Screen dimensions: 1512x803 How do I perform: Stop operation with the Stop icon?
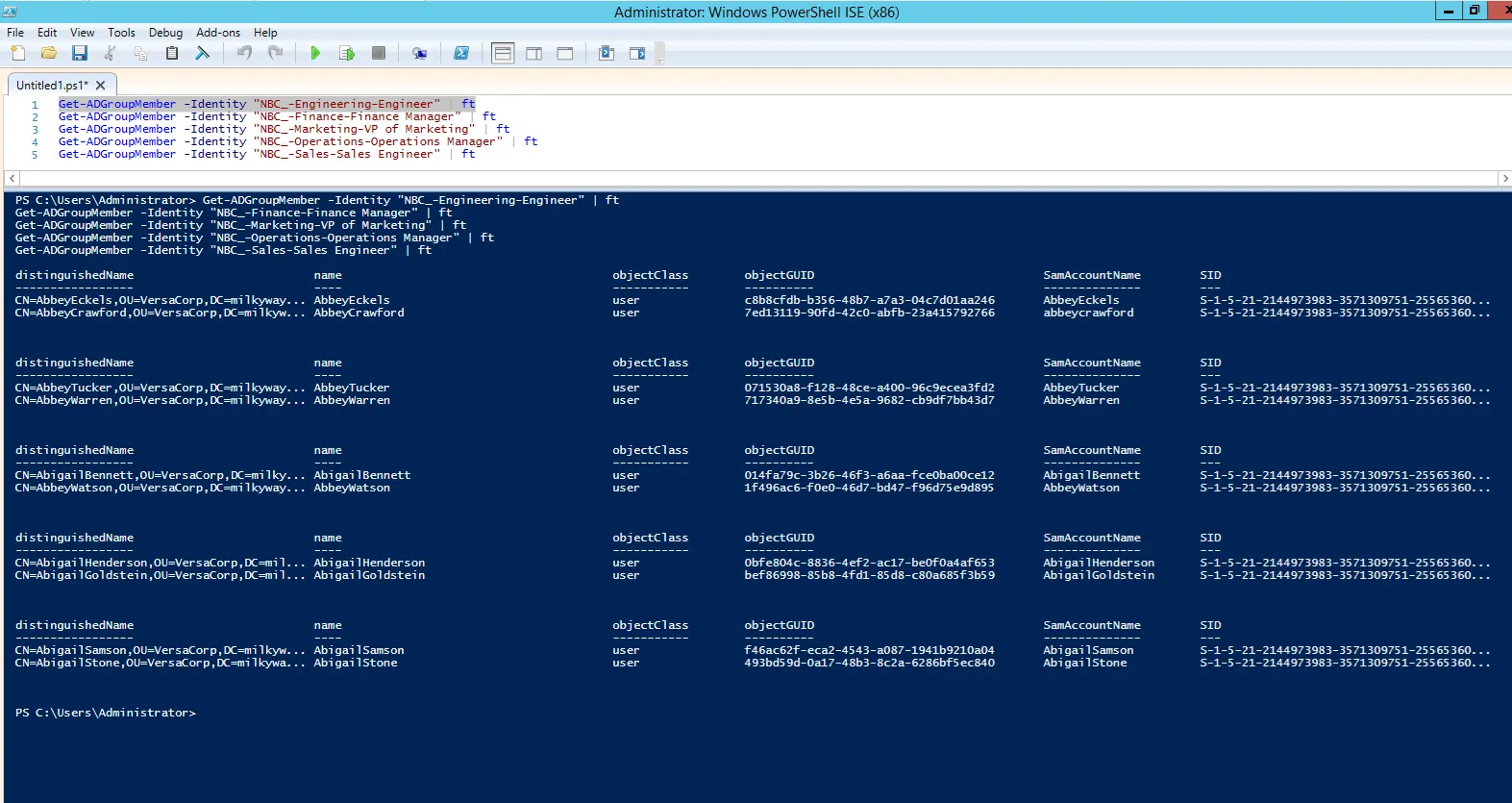[x=379, y=53]
